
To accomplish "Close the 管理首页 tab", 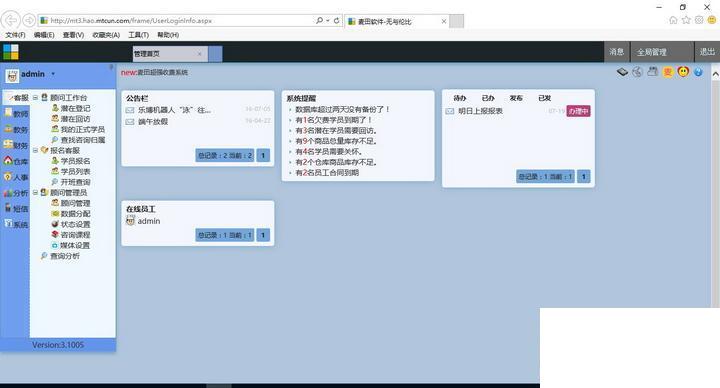I will (199, 54).
